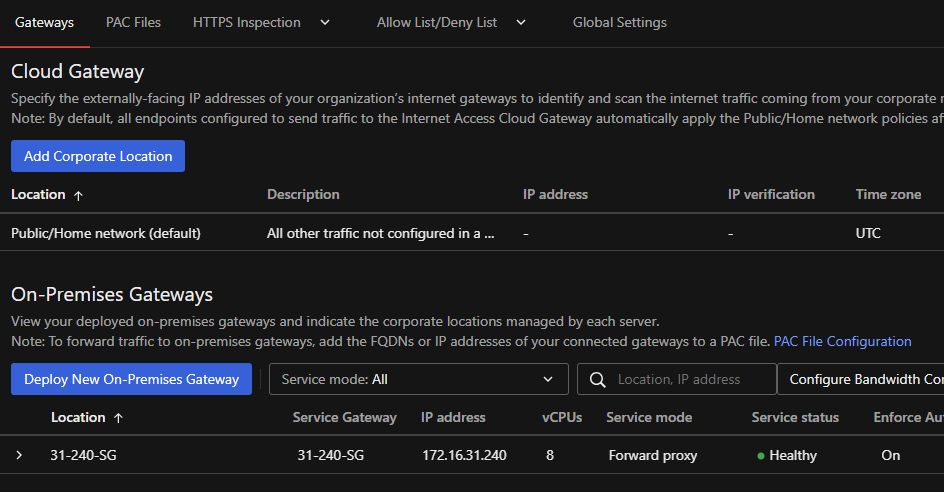The width and height of the screenshot is (944, 492).
Task: Click the IP address 172.16.31.240 cell
Action: (x=463, y=455)
